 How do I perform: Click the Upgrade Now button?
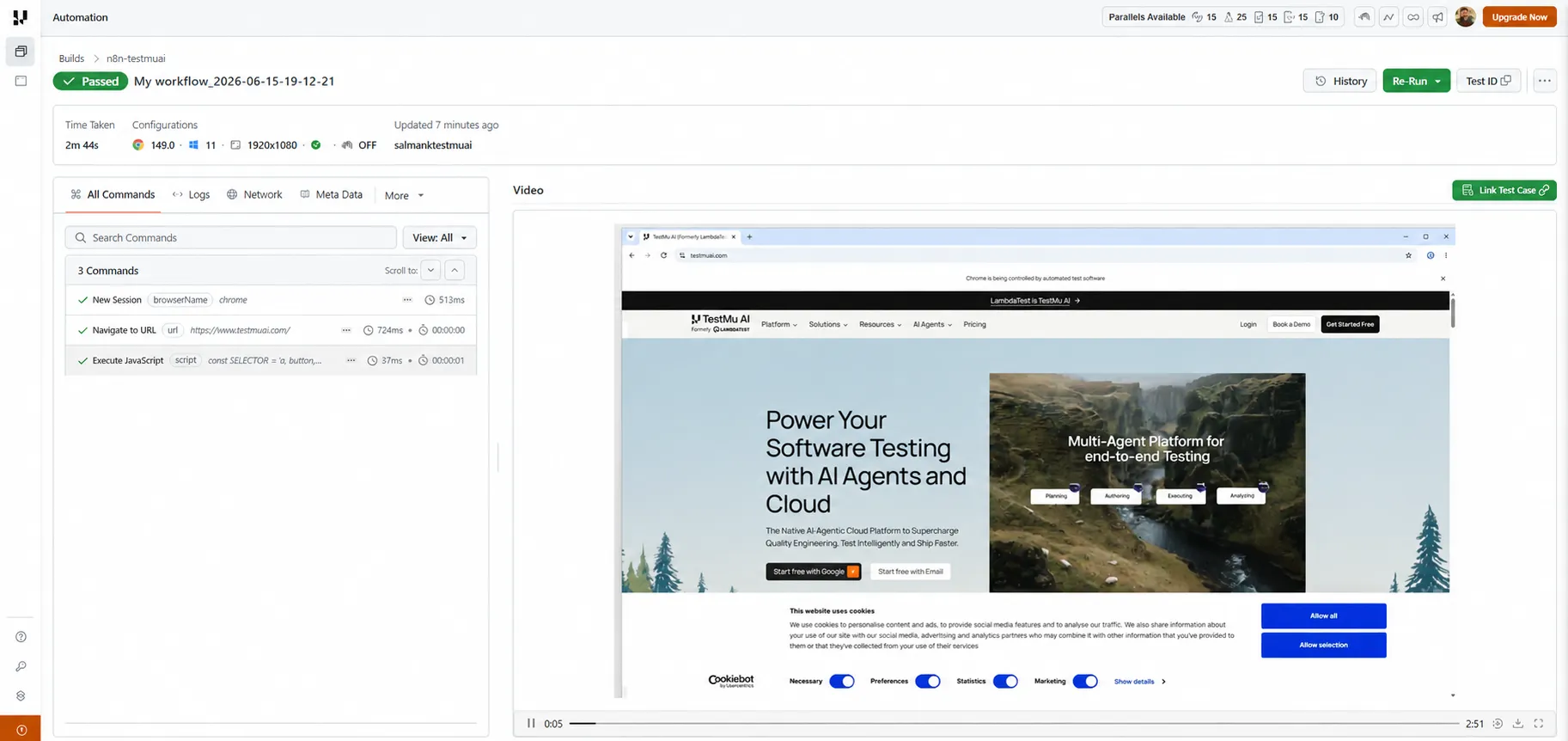[x=1519, y=17]
